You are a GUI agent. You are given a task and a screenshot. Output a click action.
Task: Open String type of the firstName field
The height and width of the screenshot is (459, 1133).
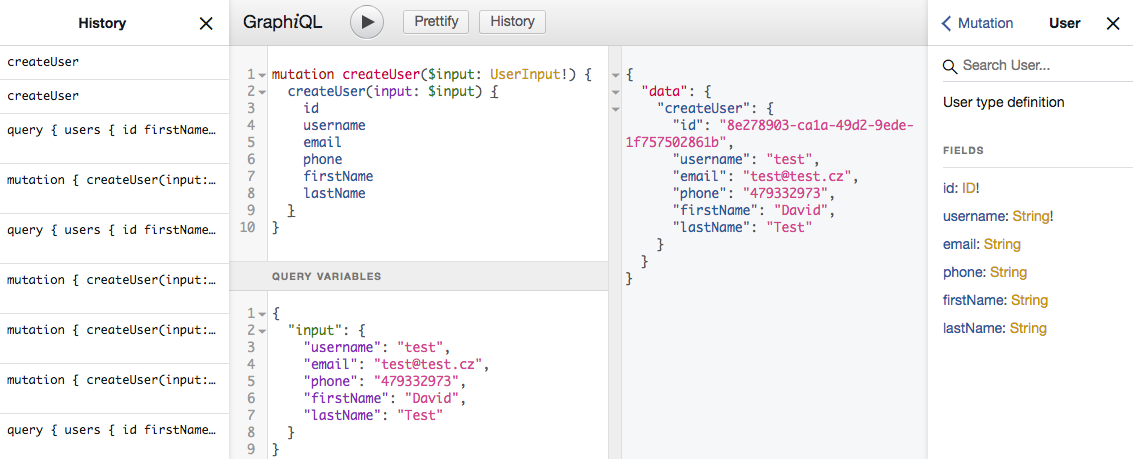coord(1030,300)
